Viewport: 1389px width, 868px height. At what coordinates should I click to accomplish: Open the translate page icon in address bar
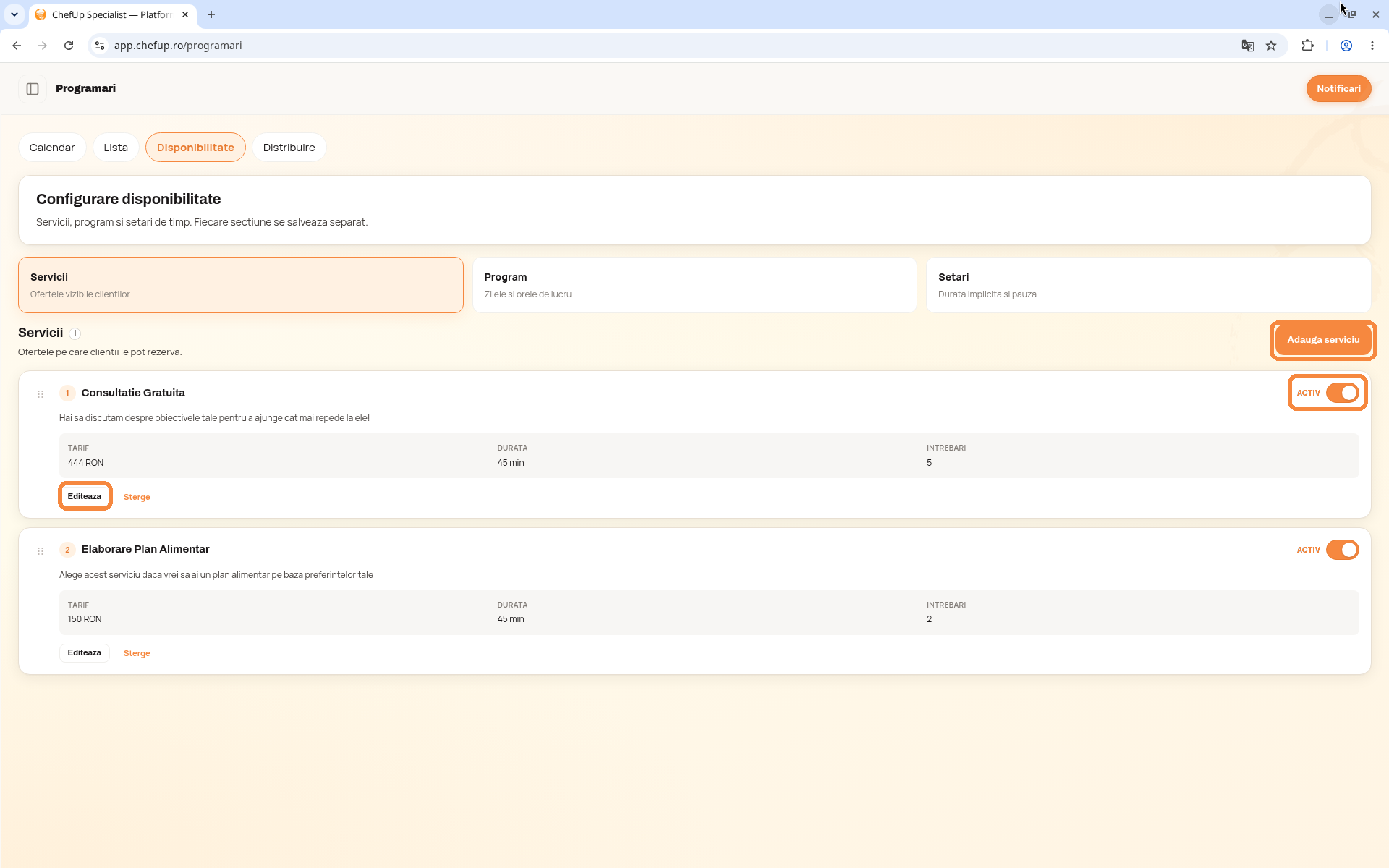pyautogui.click(x=1248, y=46)
